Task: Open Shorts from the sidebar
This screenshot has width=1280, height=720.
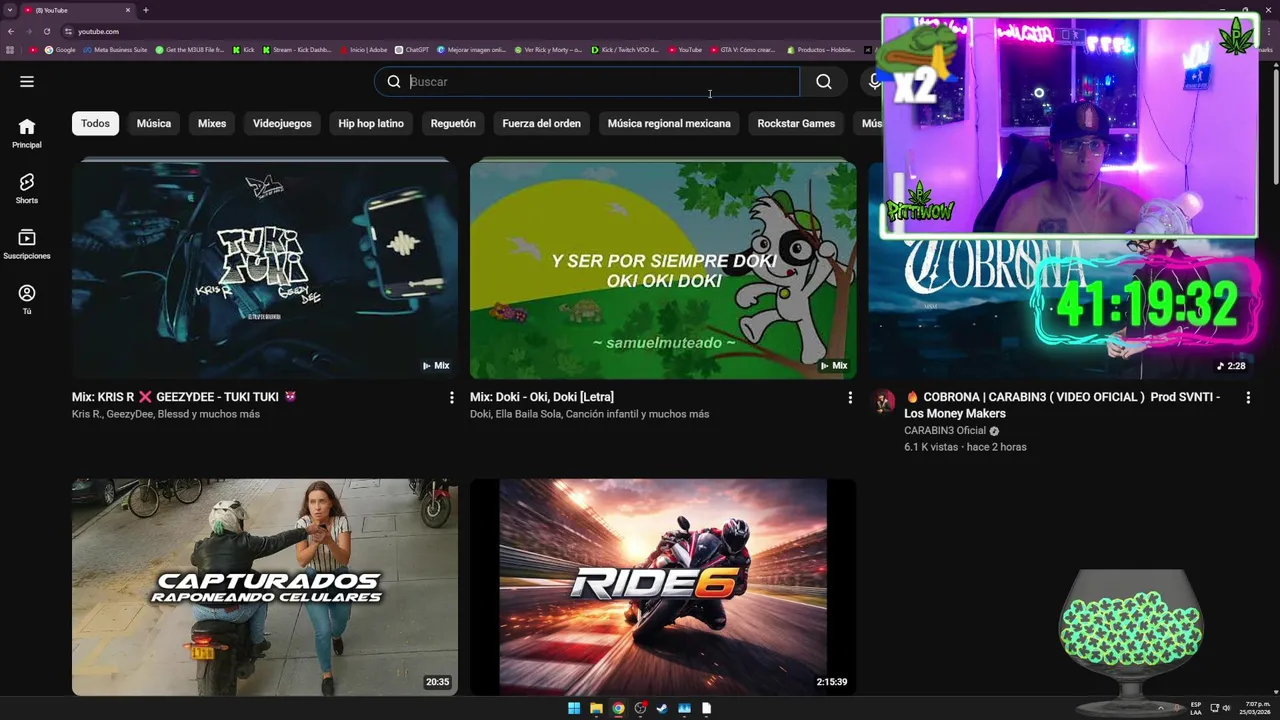Action: coord(27,188)
